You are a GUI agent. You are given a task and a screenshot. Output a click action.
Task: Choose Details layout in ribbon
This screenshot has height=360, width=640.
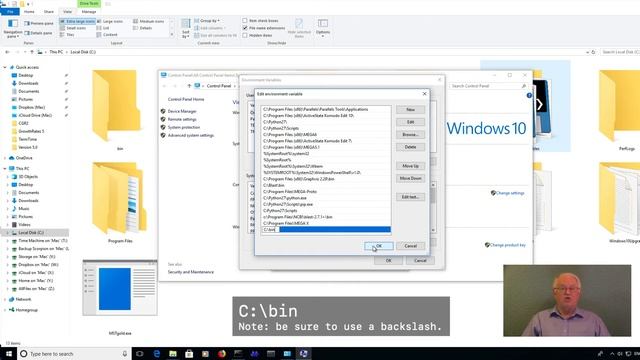[142, 28]
